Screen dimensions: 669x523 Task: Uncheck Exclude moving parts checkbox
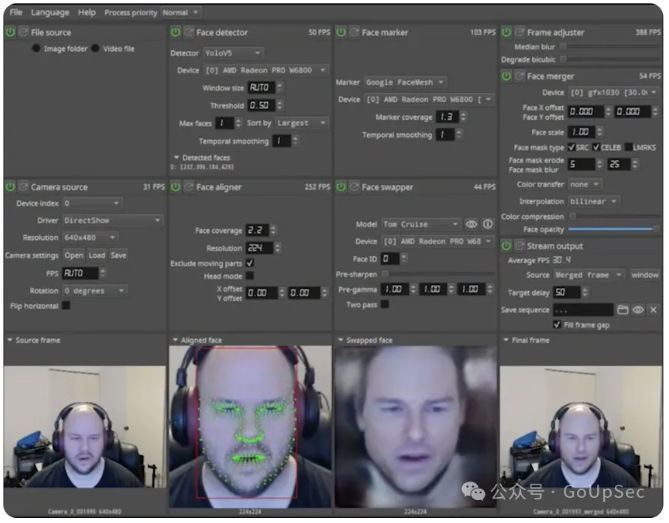(x=250, y=263)
